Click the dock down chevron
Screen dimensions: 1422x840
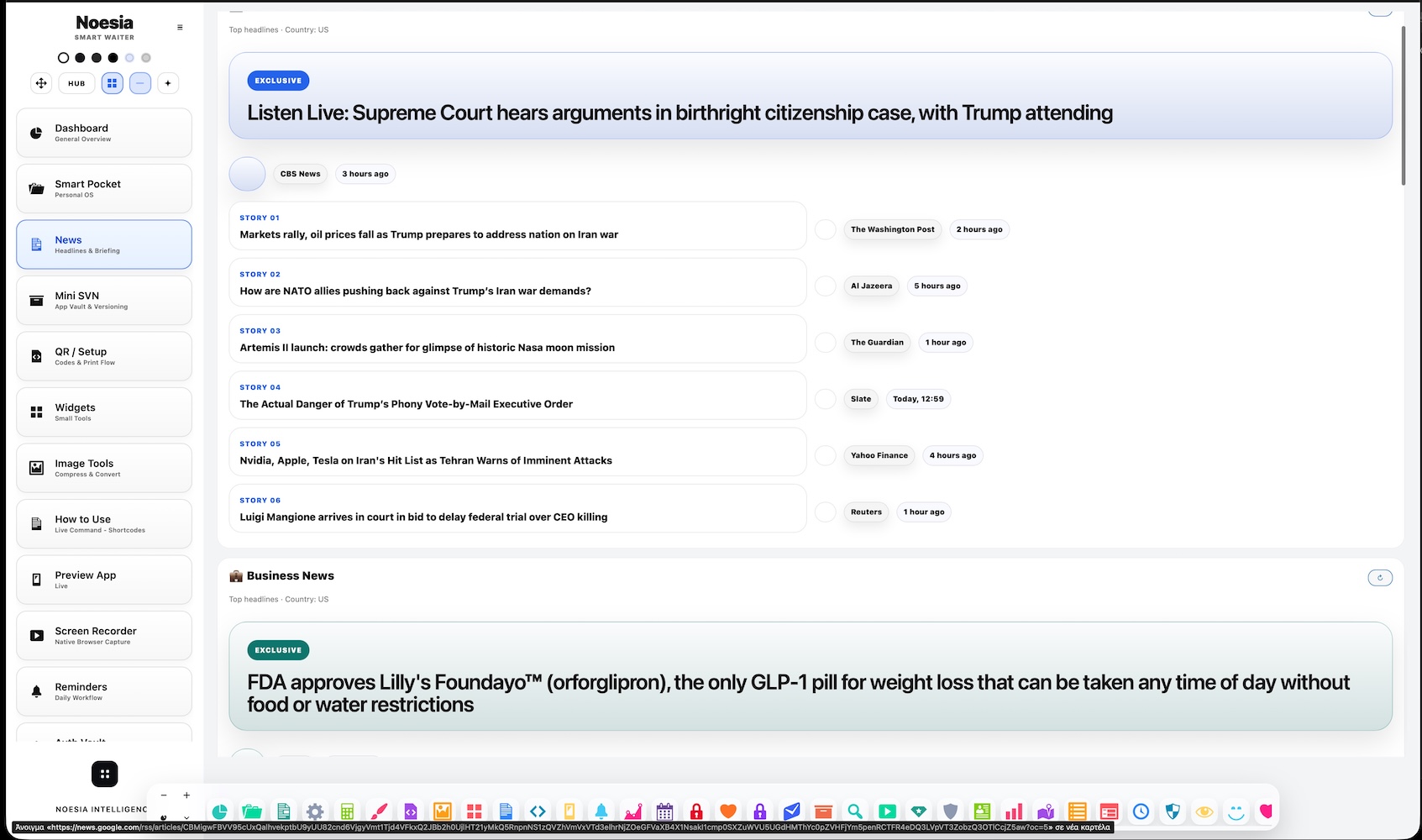click(x=186, y=817)
